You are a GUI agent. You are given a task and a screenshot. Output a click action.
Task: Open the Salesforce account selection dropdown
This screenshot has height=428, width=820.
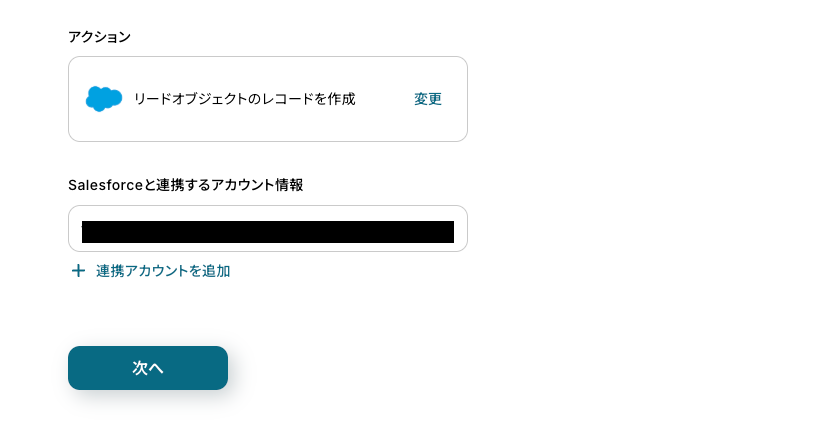coord(267,229)
